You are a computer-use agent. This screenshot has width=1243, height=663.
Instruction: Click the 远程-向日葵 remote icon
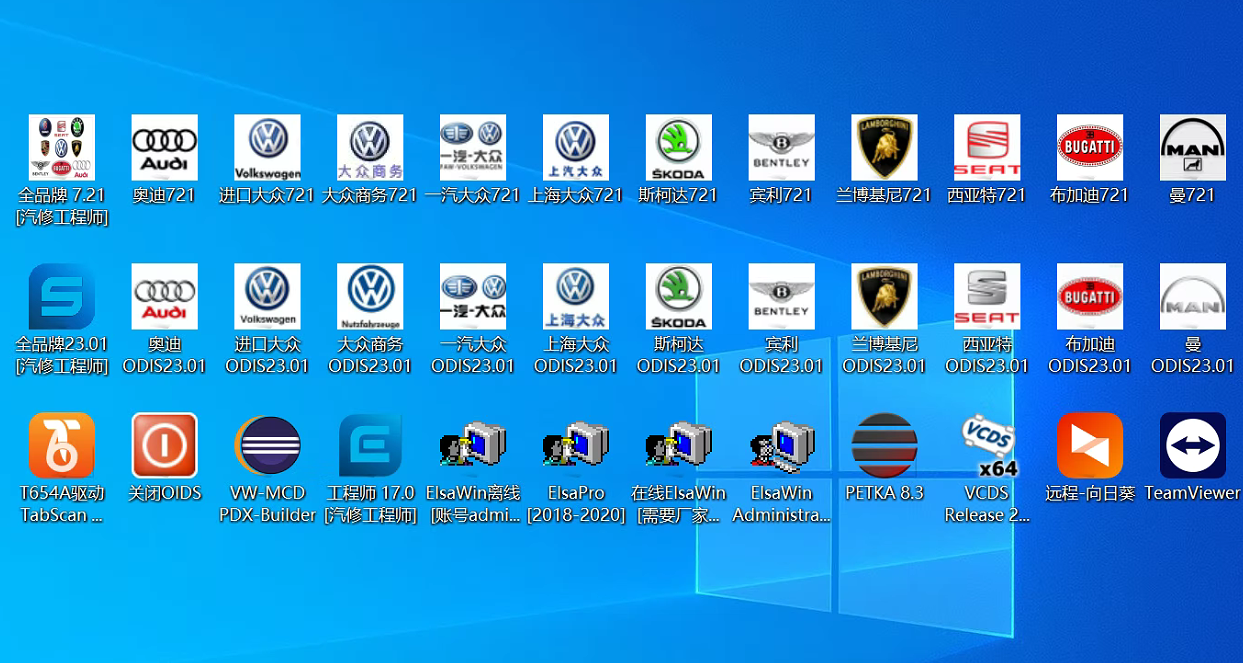coord(1089,446)
